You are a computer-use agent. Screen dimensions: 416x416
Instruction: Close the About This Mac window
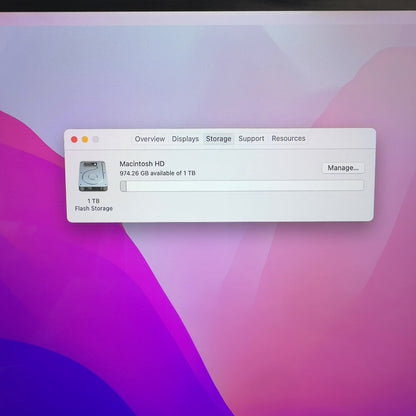(x=74, y=139)
